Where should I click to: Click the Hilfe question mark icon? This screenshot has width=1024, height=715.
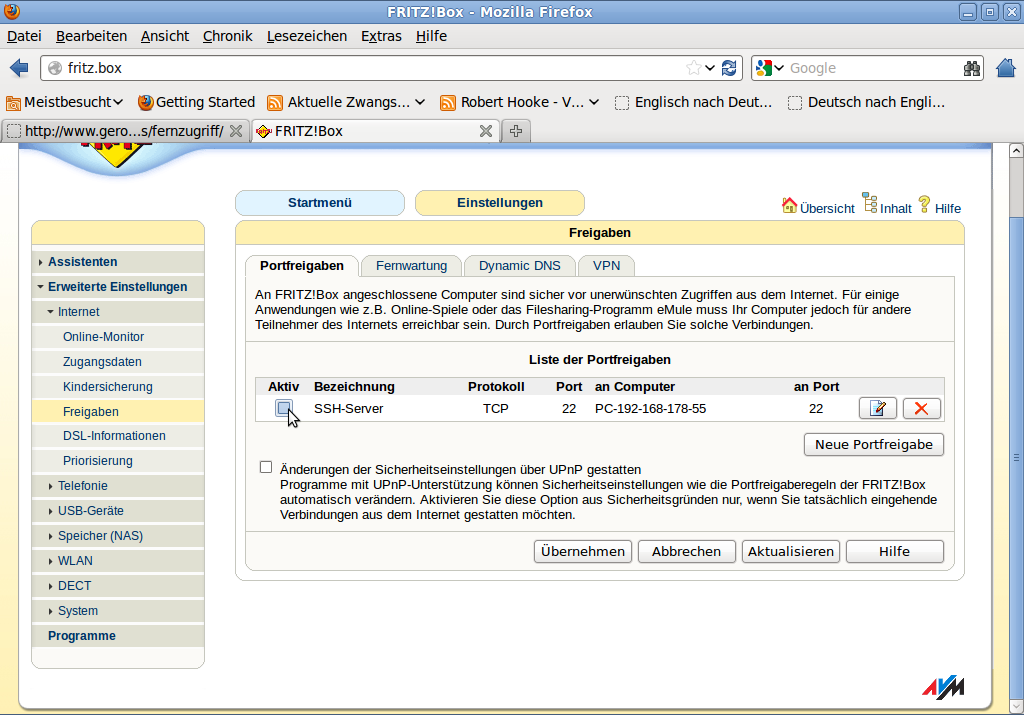click(924, 204)
